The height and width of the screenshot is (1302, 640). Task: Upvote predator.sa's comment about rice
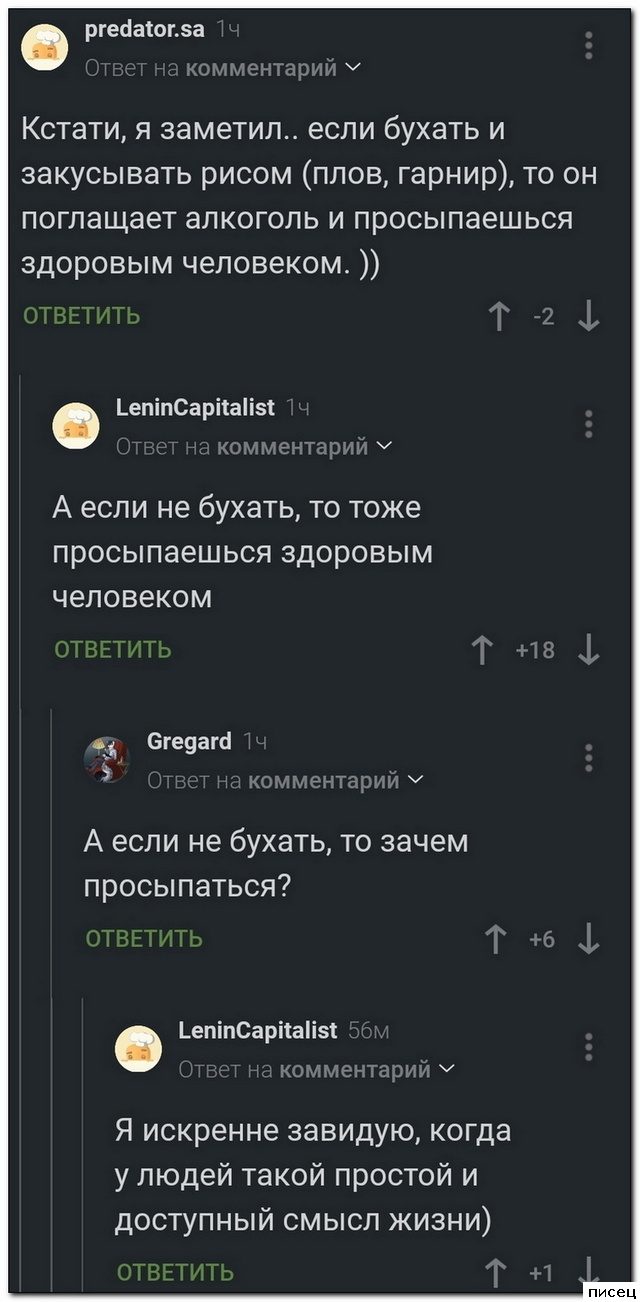499,317
